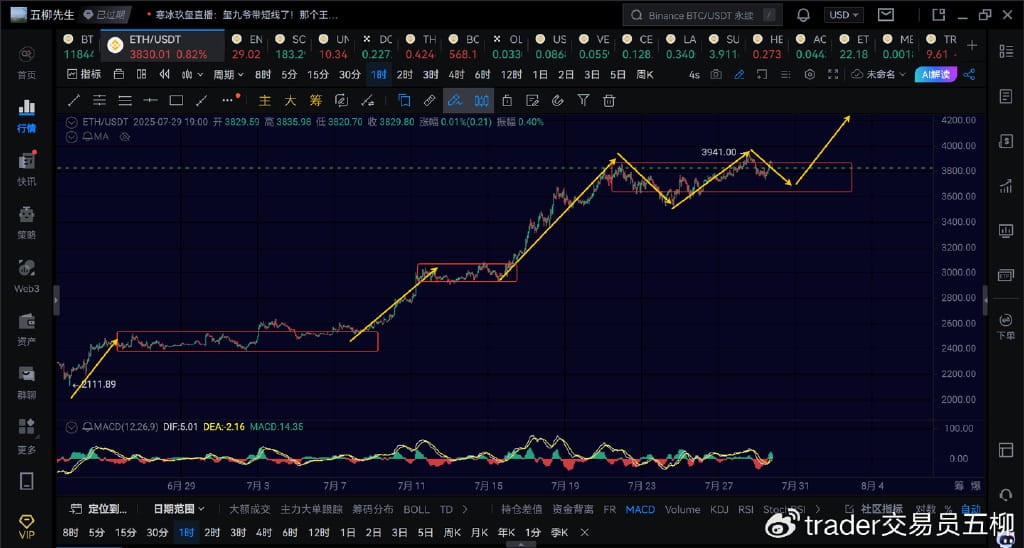Toggle % percentage scale
This screenshot has width=1024, height=548.
[948, 509]
